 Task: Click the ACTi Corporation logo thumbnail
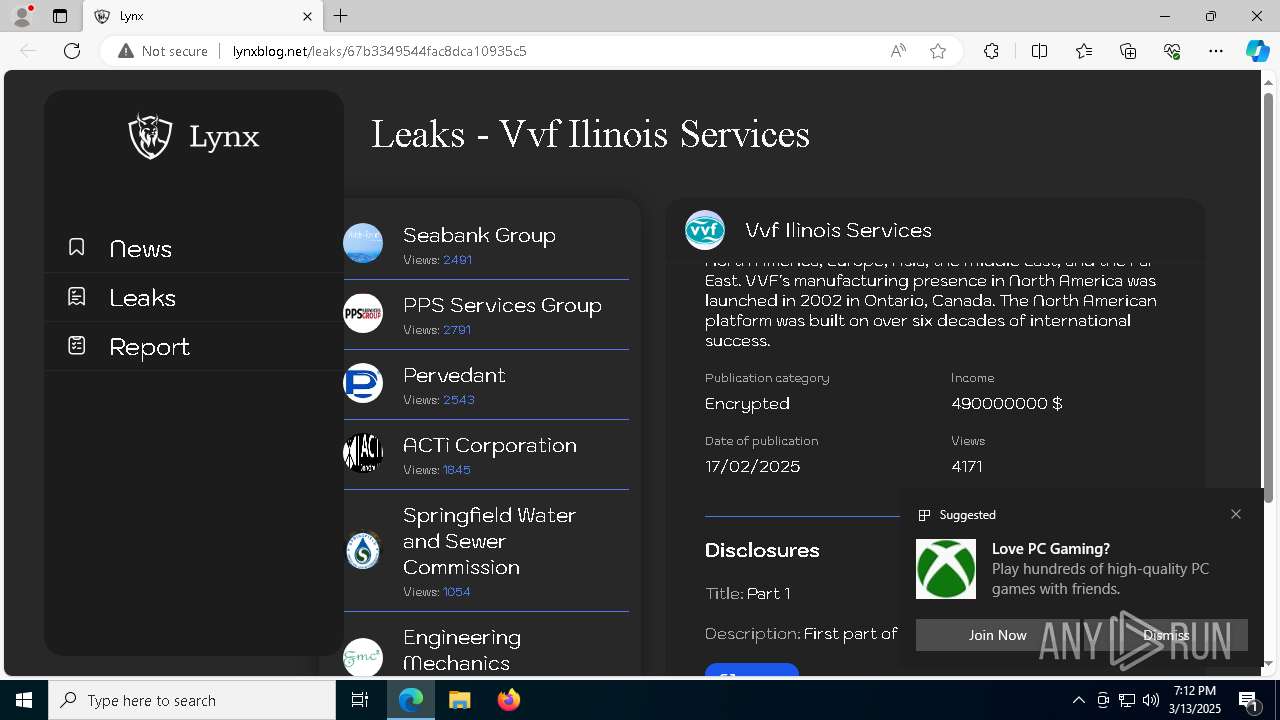(363, 453)
